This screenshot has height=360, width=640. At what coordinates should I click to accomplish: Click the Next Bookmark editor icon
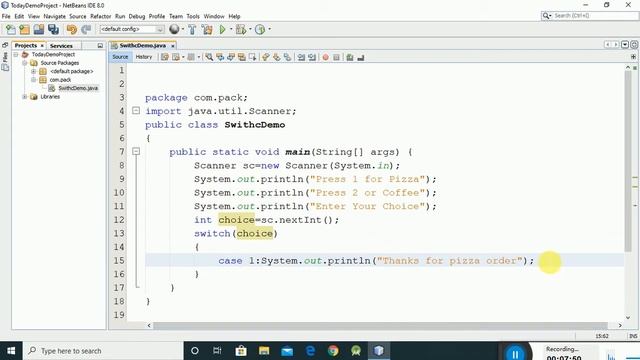277,57
